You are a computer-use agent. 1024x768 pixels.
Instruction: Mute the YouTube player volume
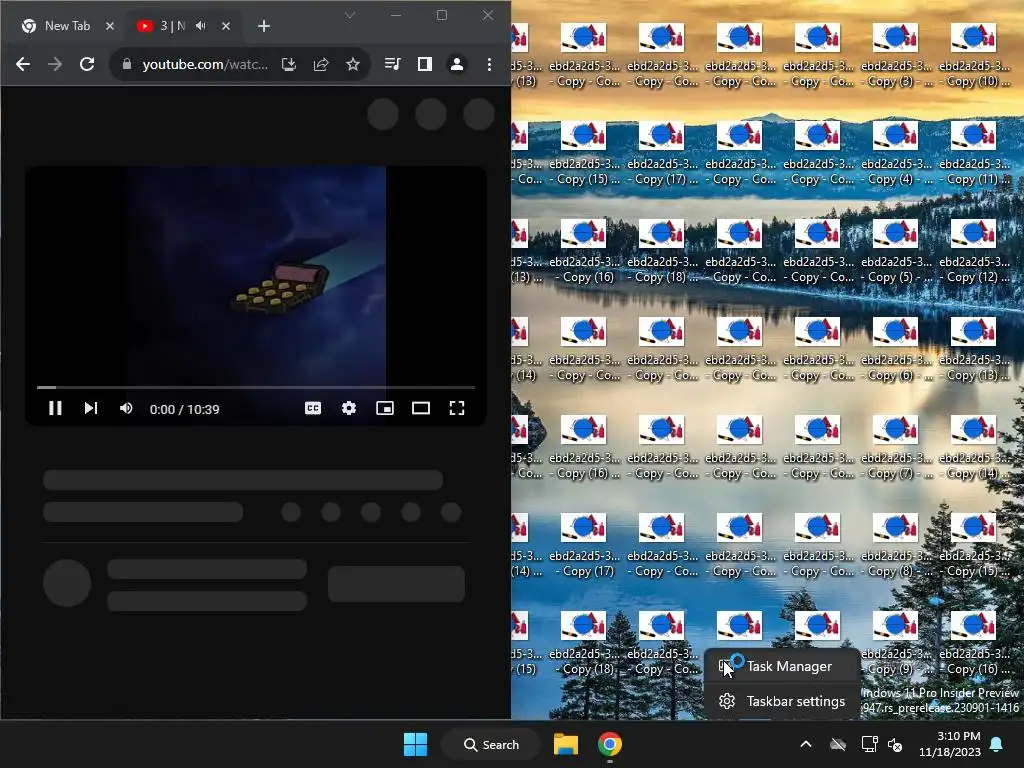point(126,408)
